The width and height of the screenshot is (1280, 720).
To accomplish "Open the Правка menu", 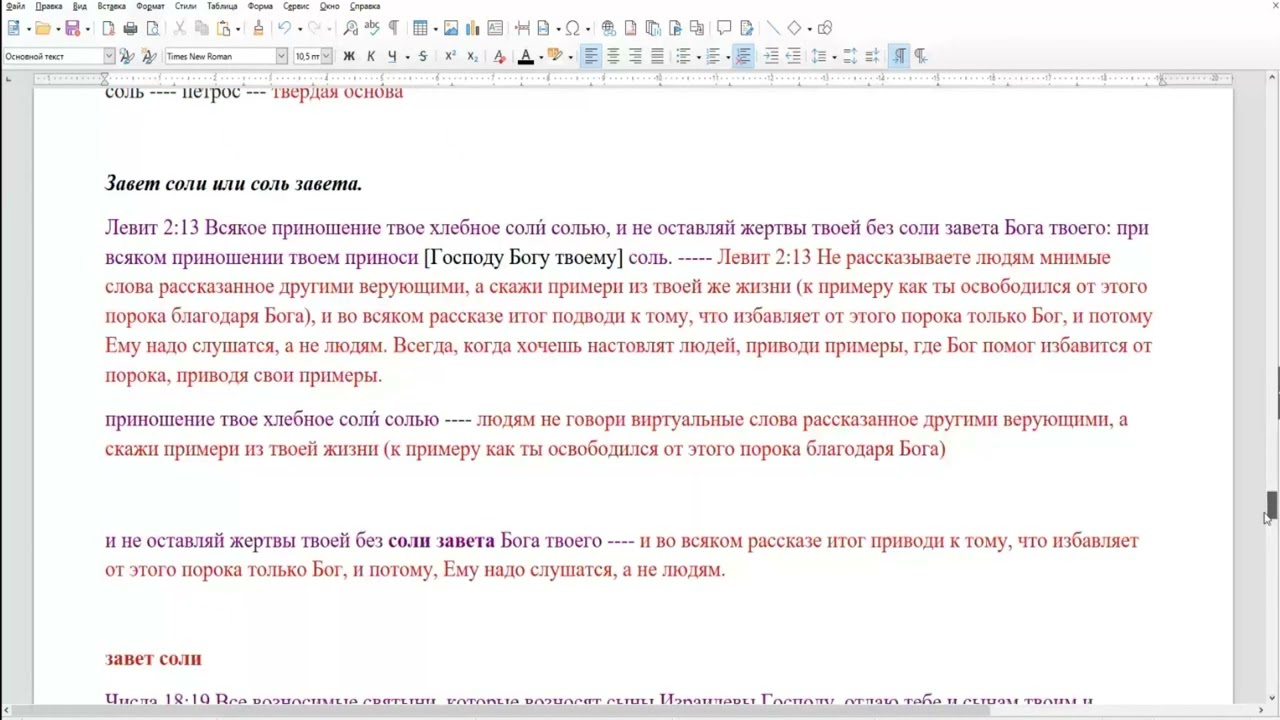I will (49, 6).
